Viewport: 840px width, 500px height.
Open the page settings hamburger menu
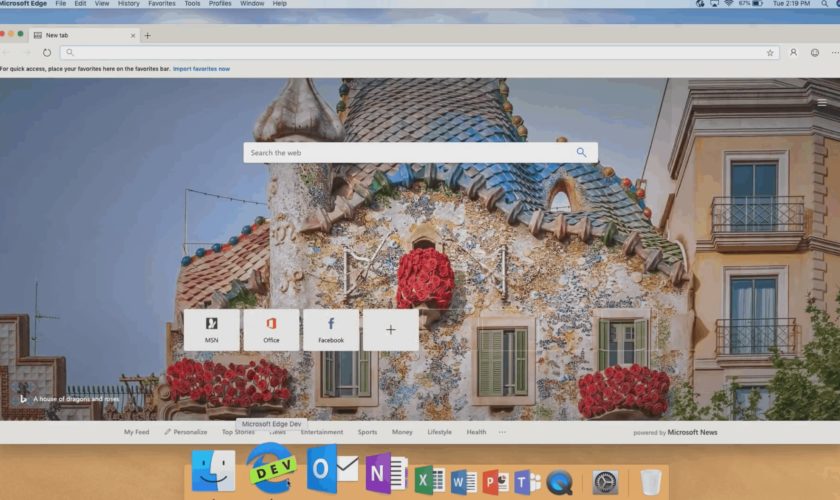coord(822,102)
